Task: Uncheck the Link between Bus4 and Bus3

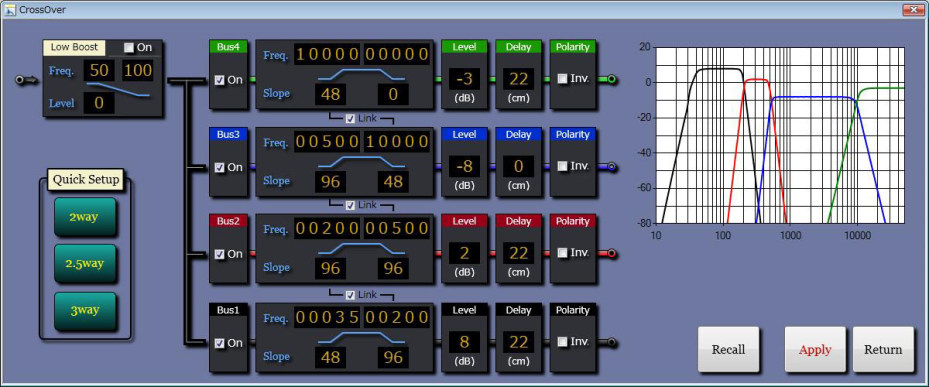Action: tap(350, 119)
